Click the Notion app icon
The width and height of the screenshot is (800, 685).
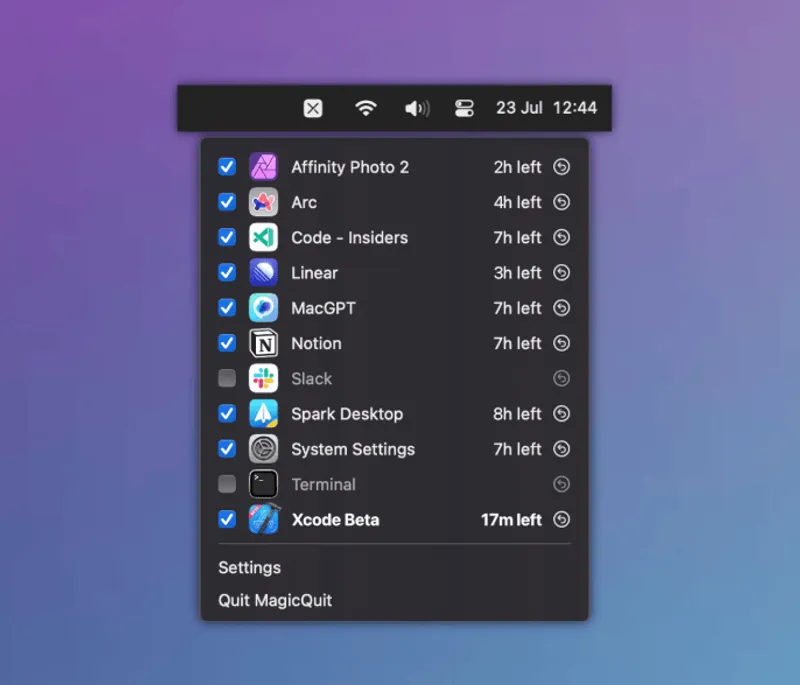[x=263, y=343]
